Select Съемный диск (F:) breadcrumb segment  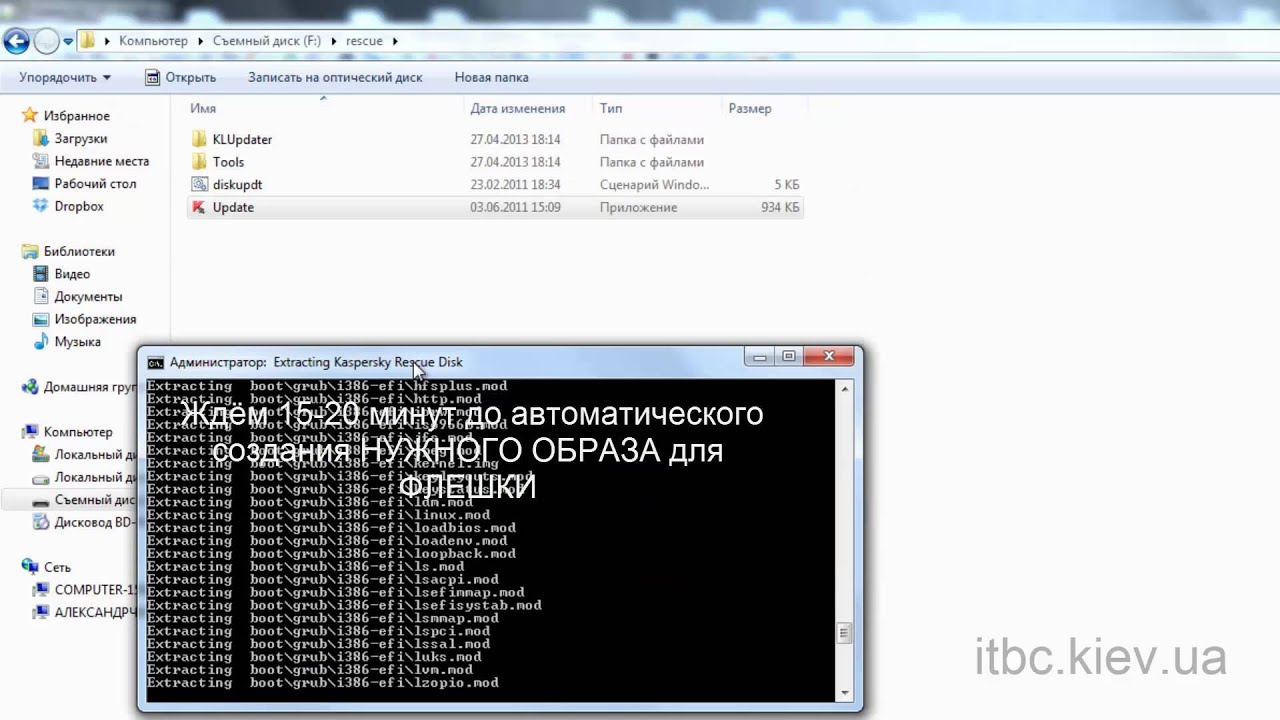coord(267,41)
